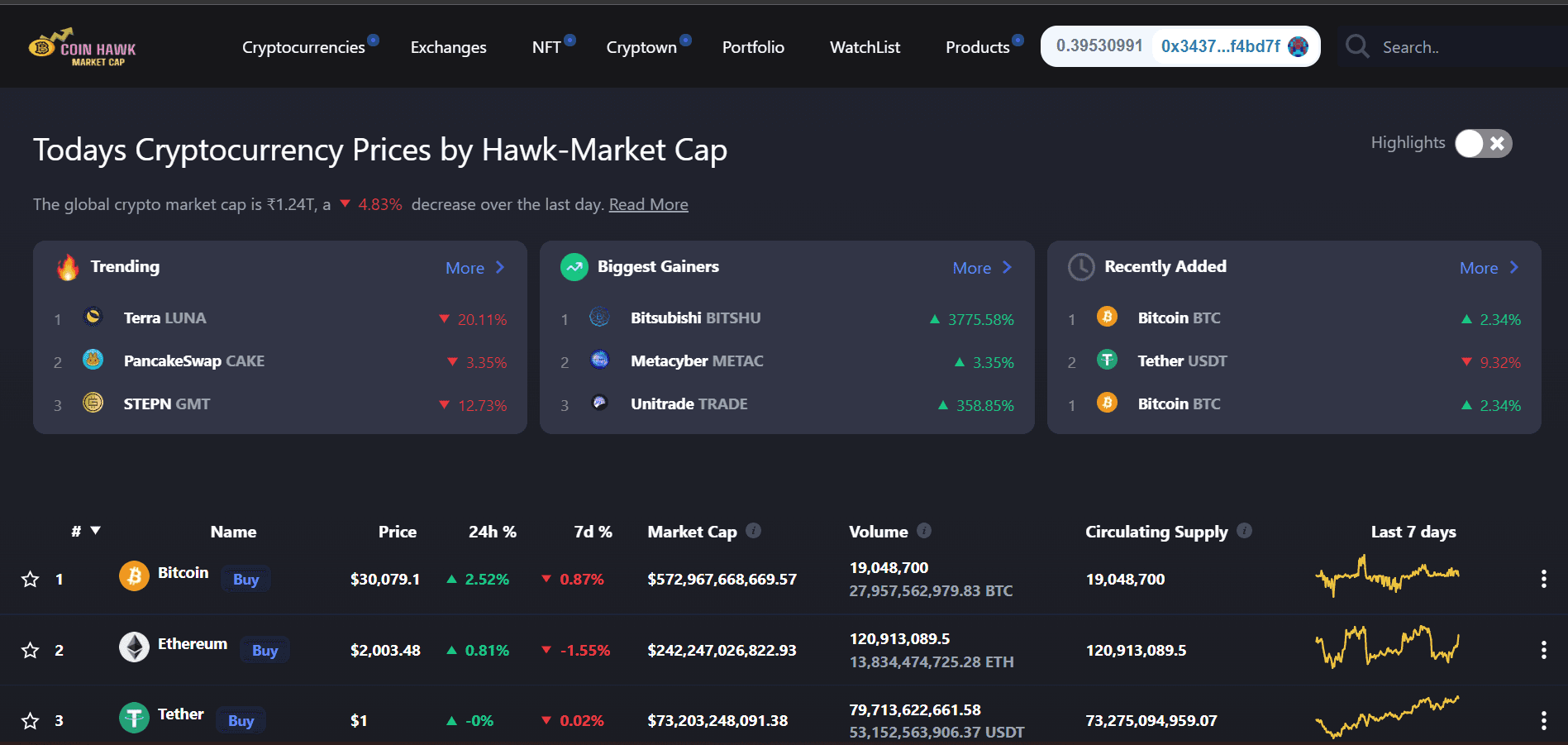The width and height of the screenshot is (1568, 745).
Task: Open the Circulating Supply info tooltip icon
Action: click(1245, 531)
